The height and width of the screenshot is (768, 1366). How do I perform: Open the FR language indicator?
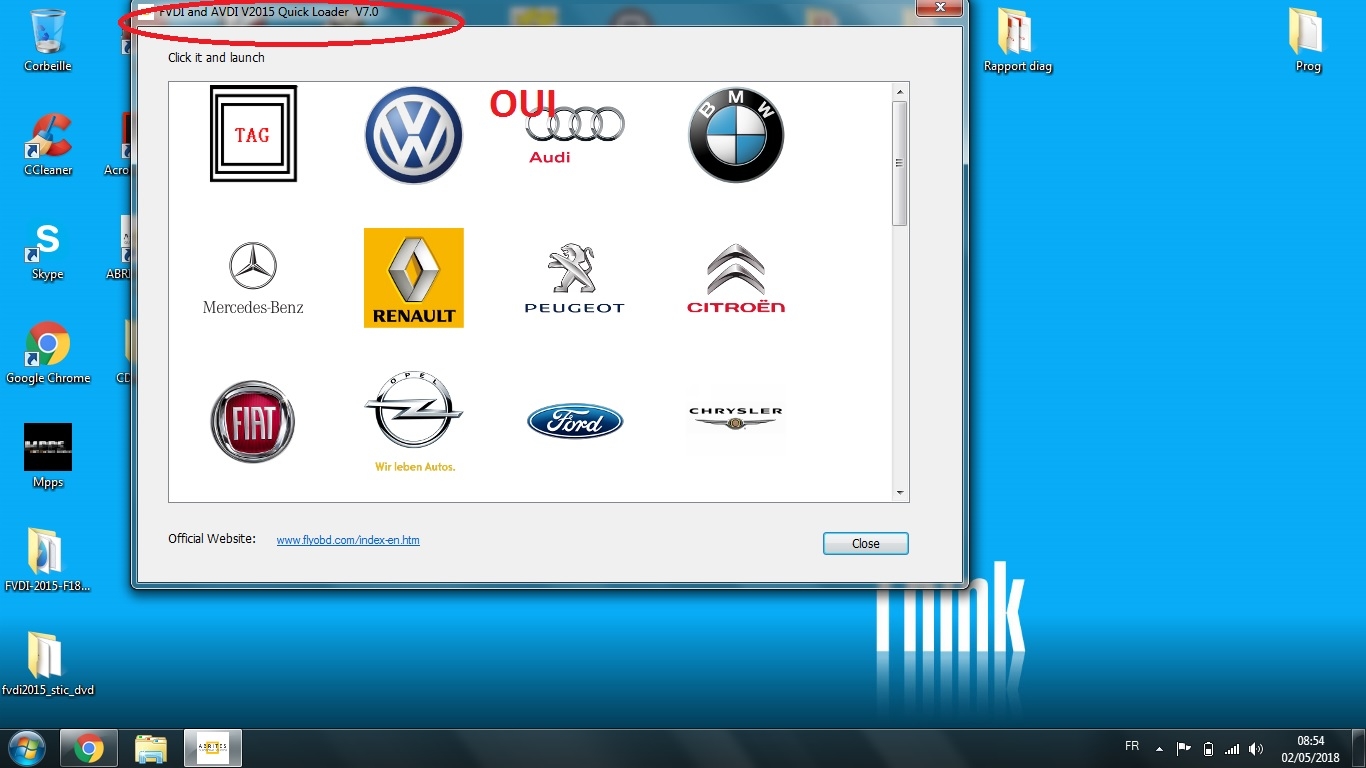[1132, 747]
